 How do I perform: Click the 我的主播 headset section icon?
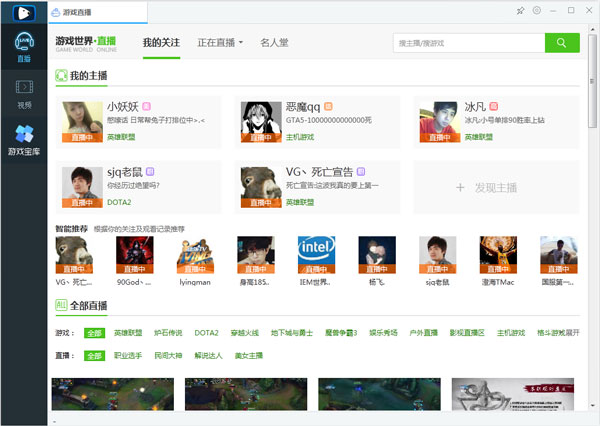[x=61, y=75]
